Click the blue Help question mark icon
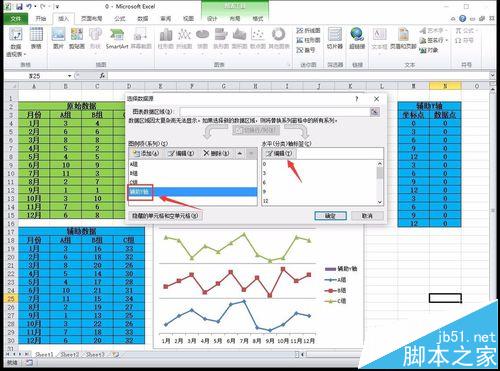The image size is (500, 371). point(462,19)
